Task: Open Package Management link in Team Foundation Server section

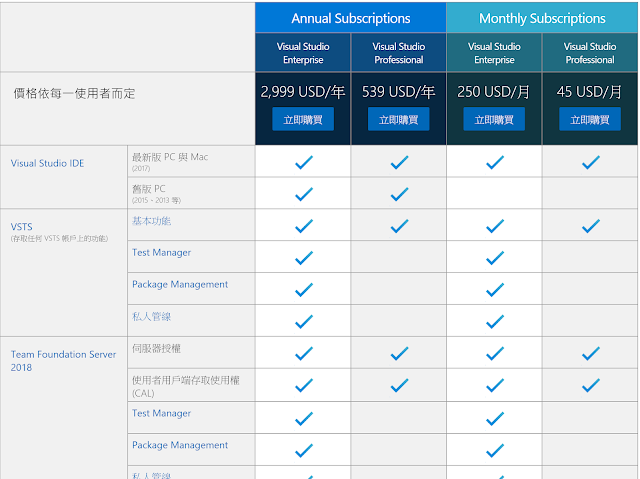Action: coord(180,445)
